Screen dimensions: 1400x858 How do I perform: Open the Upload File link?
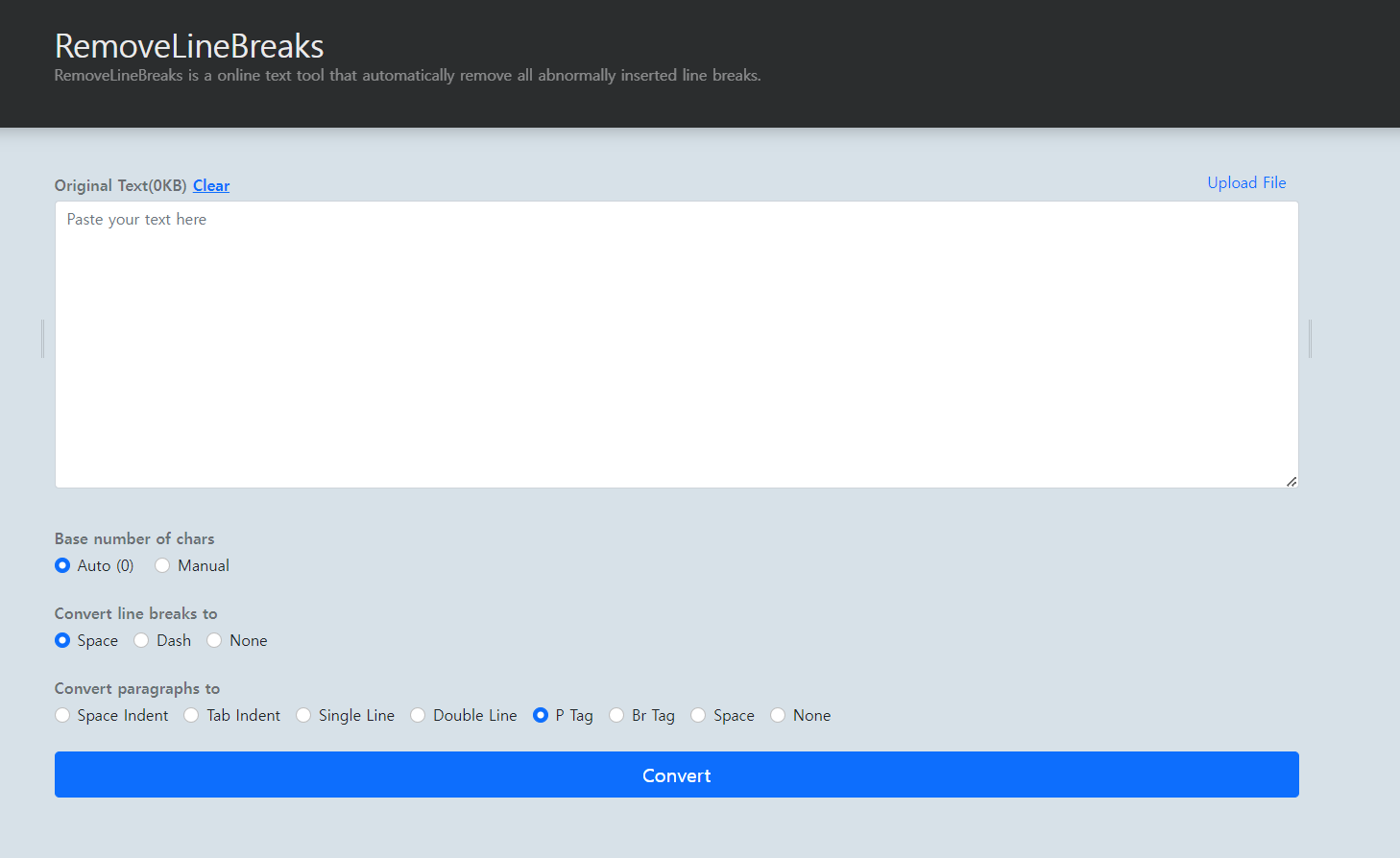point(1246,182)
